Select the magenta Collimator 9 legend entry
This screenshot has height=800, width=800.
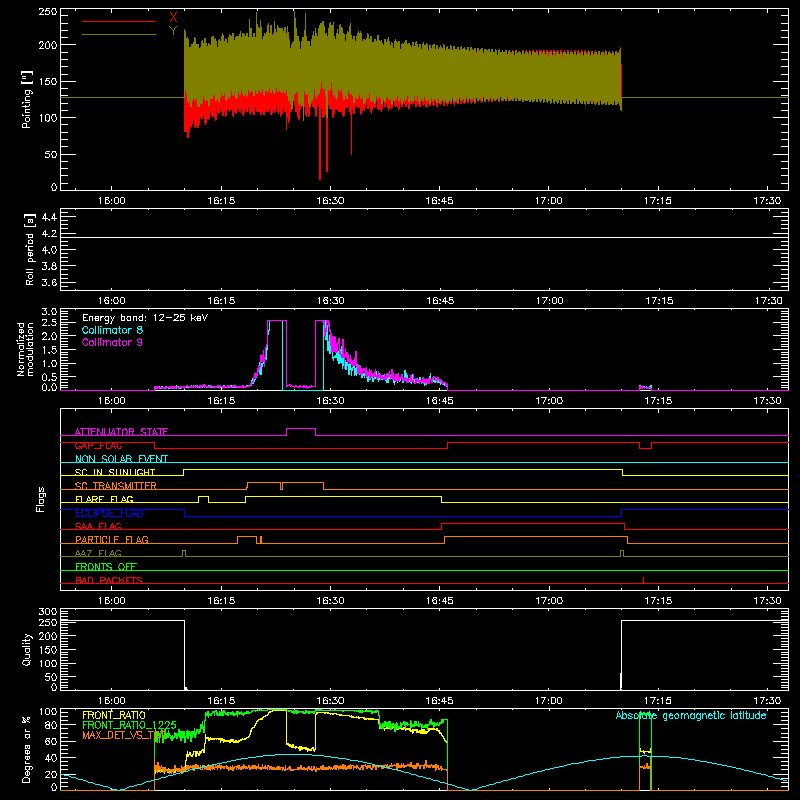(x=112, y=342)
